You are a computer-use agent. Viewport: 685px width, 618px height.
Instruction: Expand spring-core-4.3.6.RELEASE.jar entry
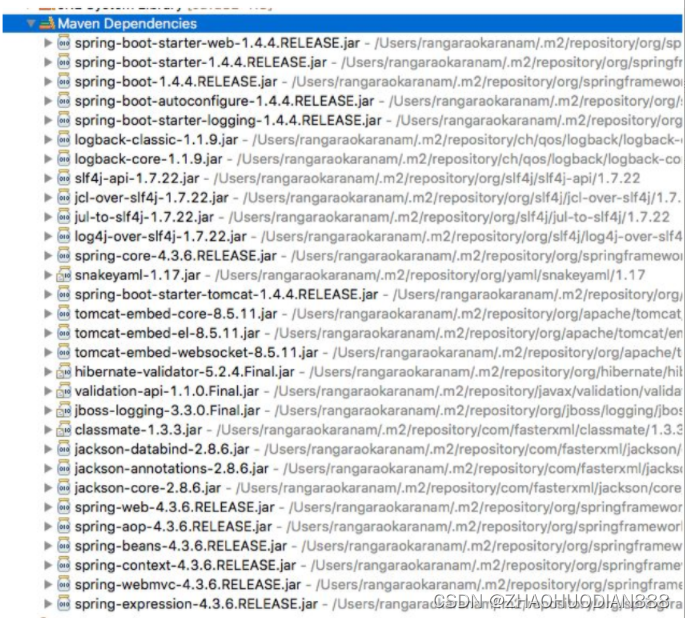click(48, 255)
